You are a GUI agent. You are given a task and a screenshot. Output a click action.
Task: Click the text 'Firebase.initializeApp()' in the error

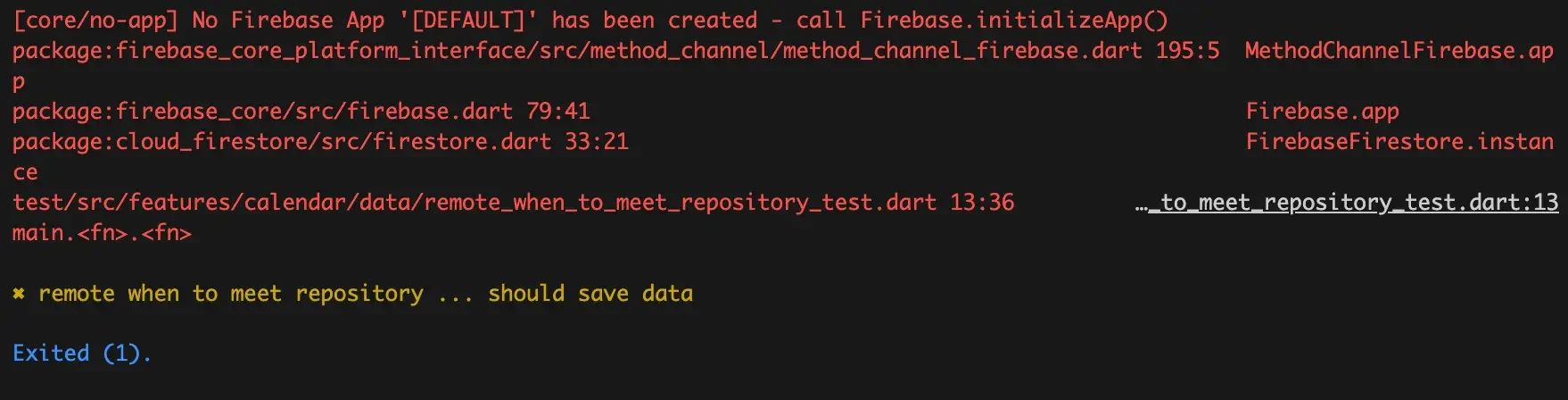pos(1014,21)
